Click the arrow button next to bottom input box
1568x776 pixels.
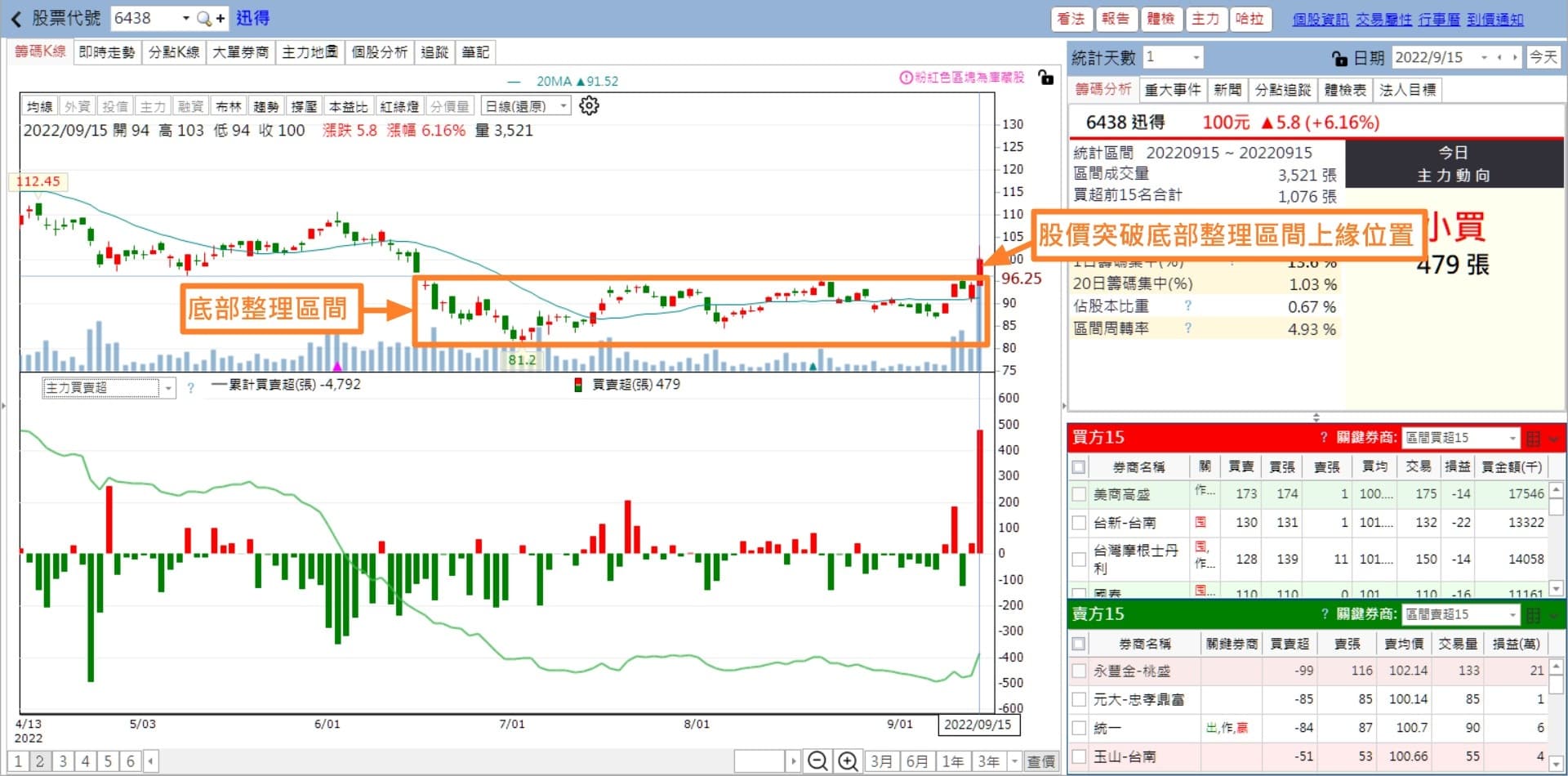pos(793,761)
